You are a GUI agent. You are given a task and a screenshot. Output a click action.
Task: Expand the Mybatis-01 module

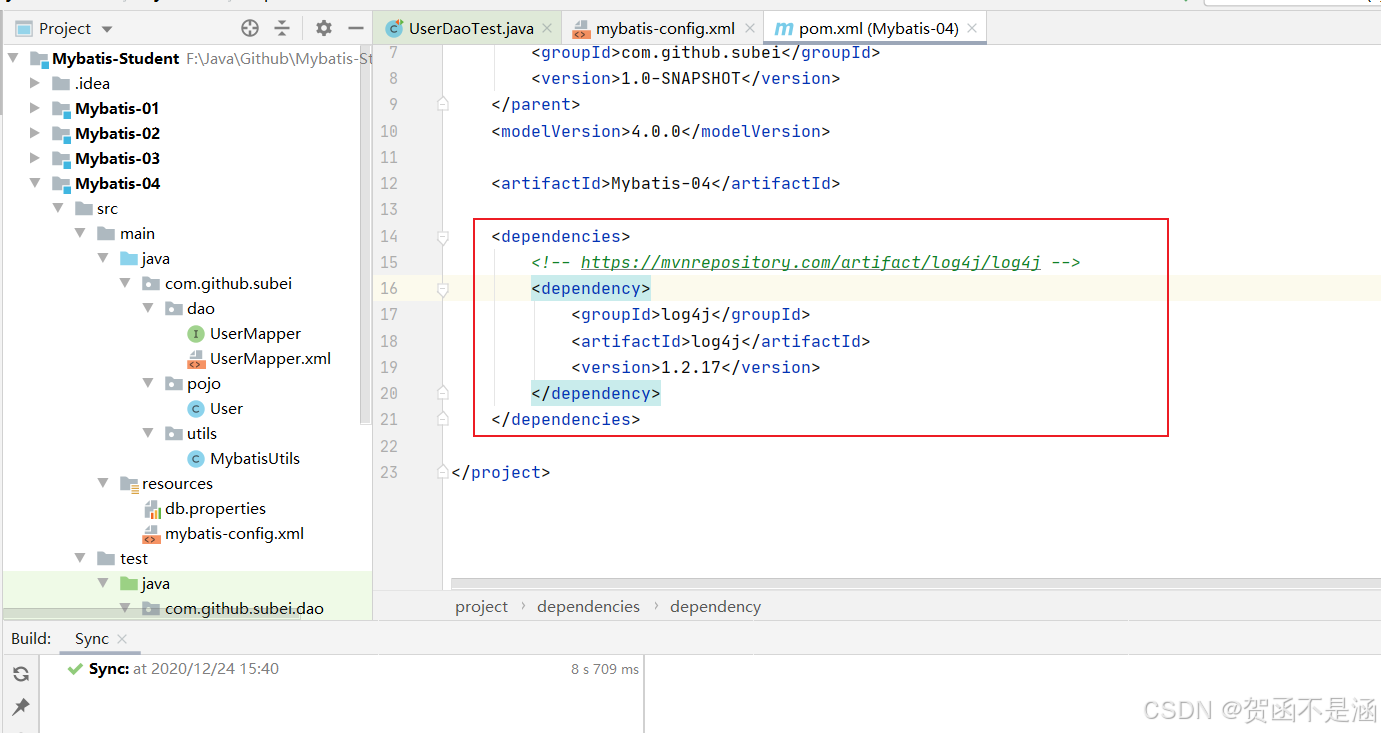pos(35,108)
